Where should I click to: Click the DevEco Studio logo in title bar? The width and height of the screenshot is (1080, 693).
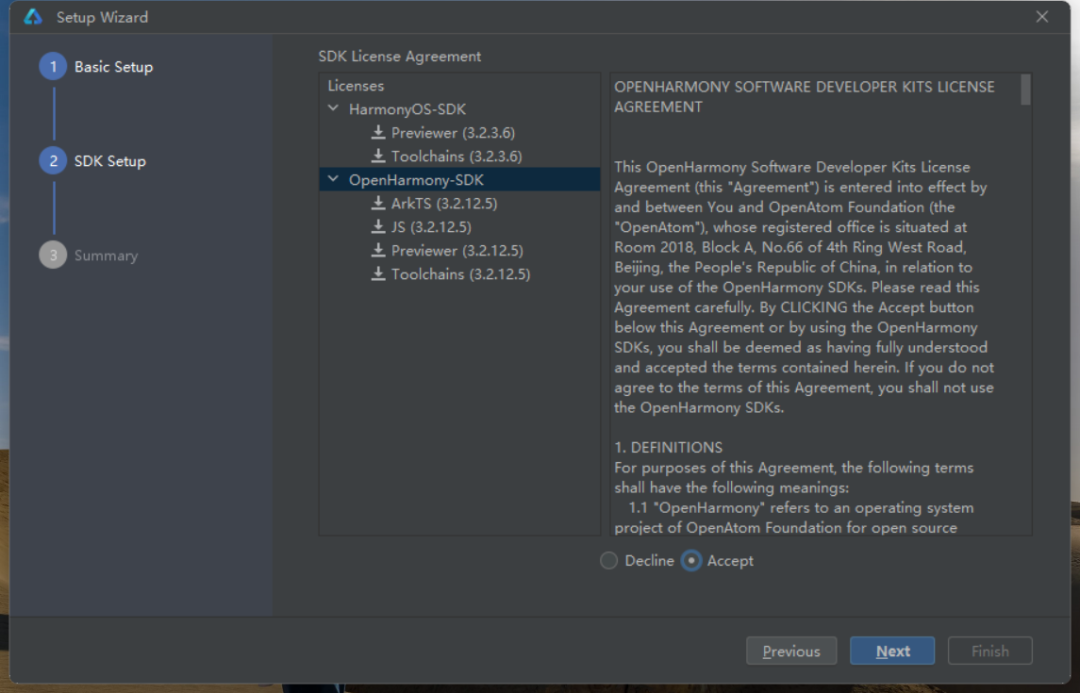[x=33, y=17]
